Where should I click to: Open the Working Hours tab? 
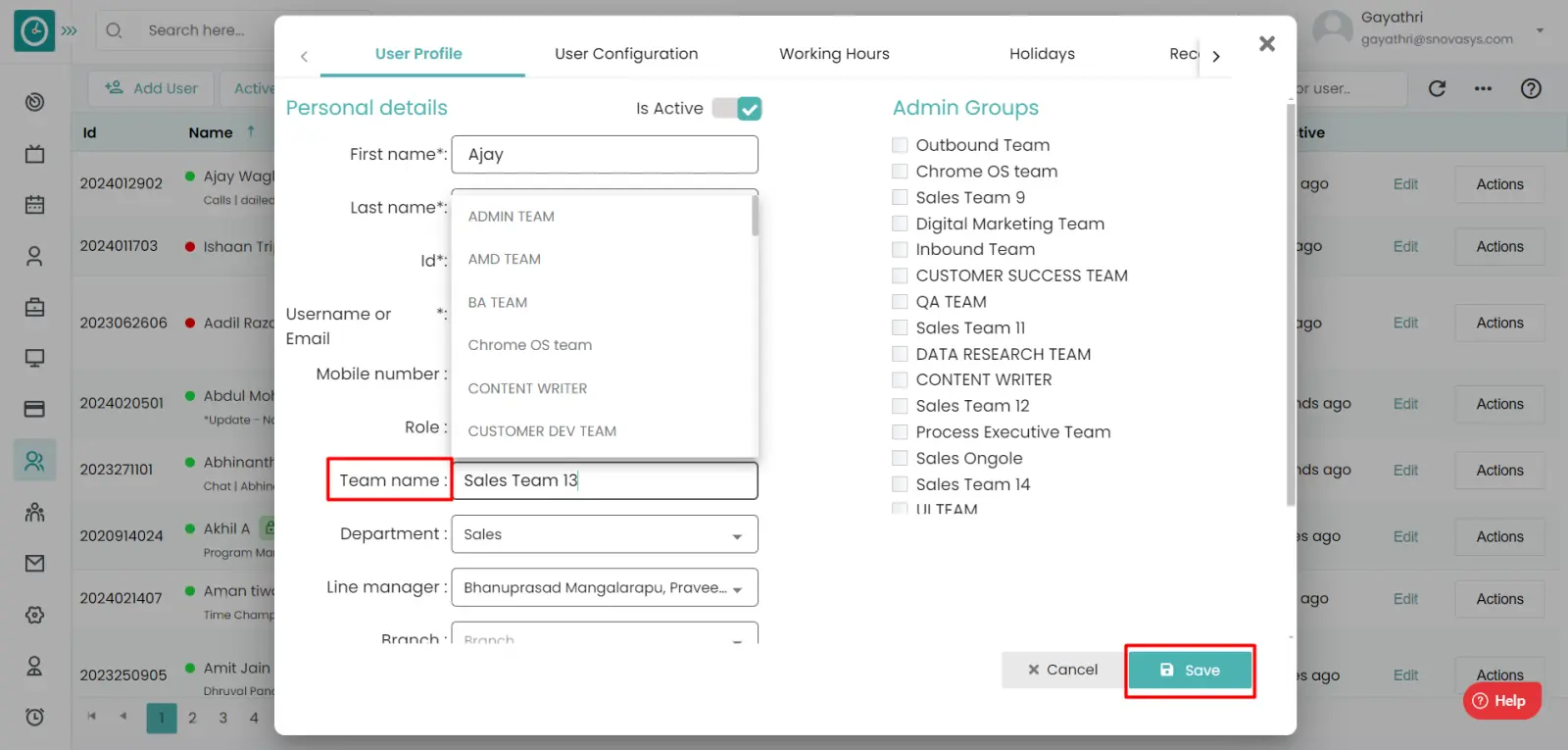point(834,54)
